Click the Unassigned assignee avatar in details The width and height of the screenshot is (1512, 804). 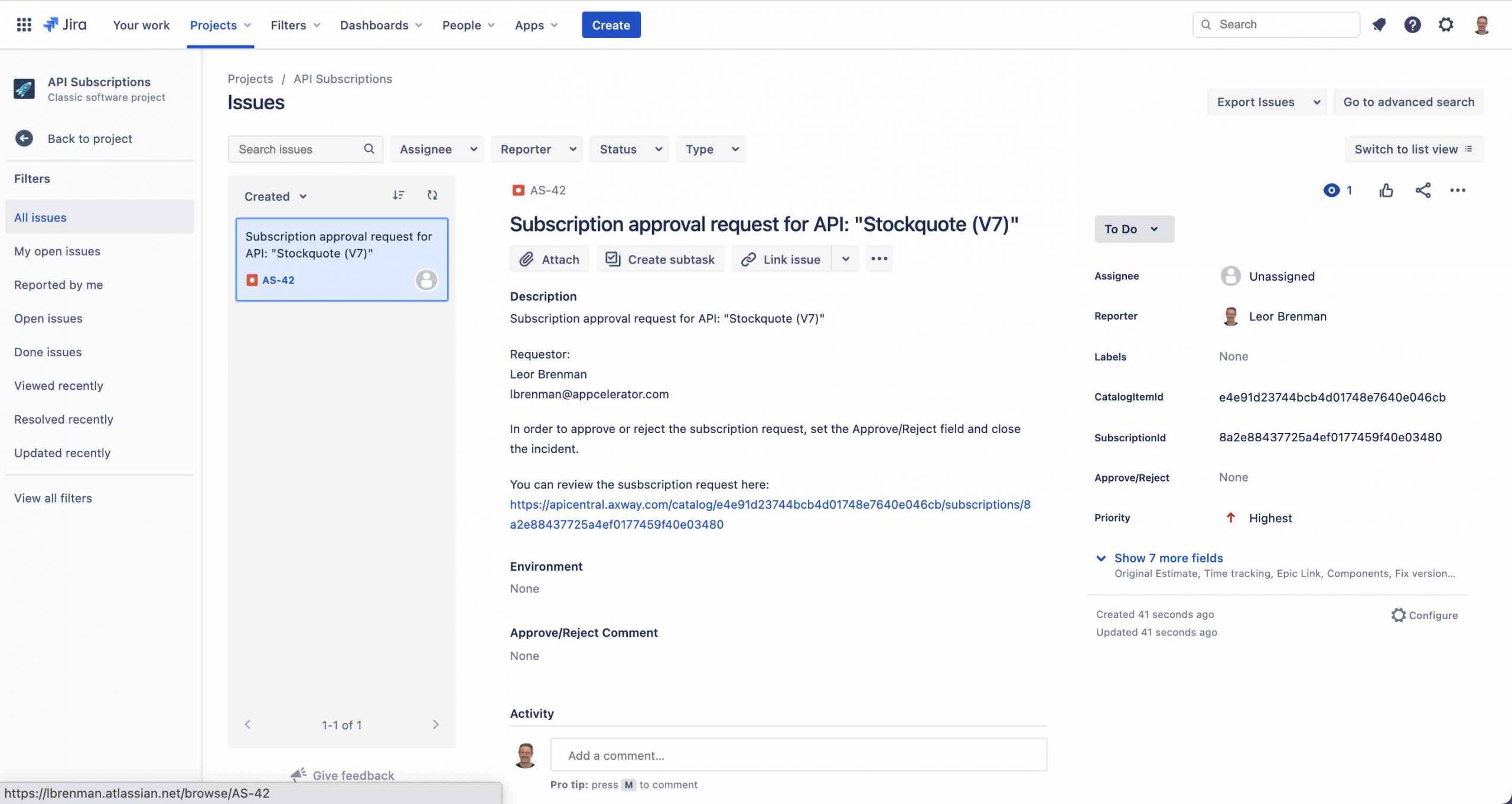pyautogui.click(x=1230, y=276)
